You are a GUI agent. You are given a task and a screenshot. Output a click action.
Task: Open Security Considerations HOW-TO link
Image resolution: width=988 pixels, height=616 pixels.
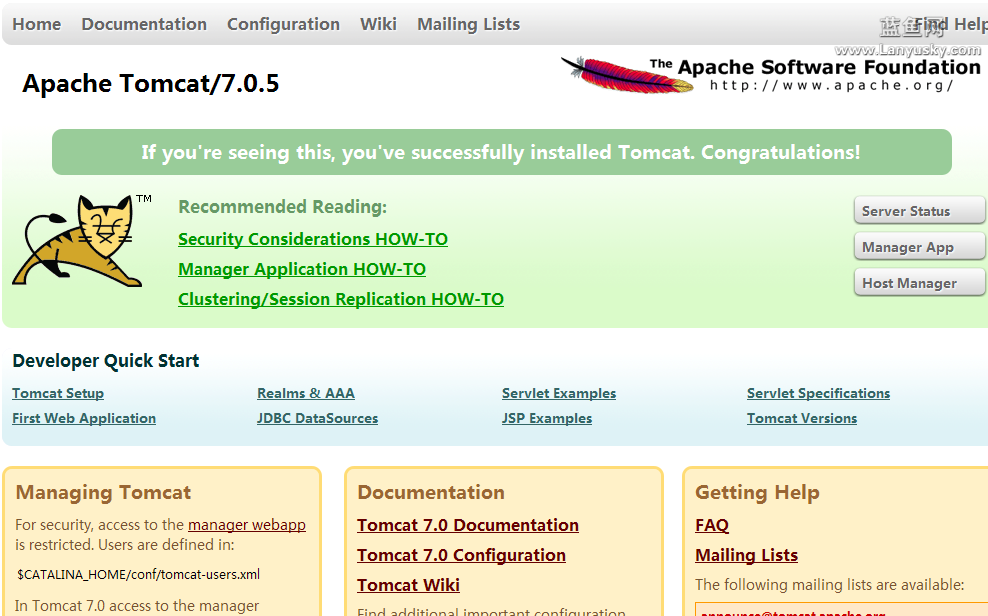click(x=313, y=239)
